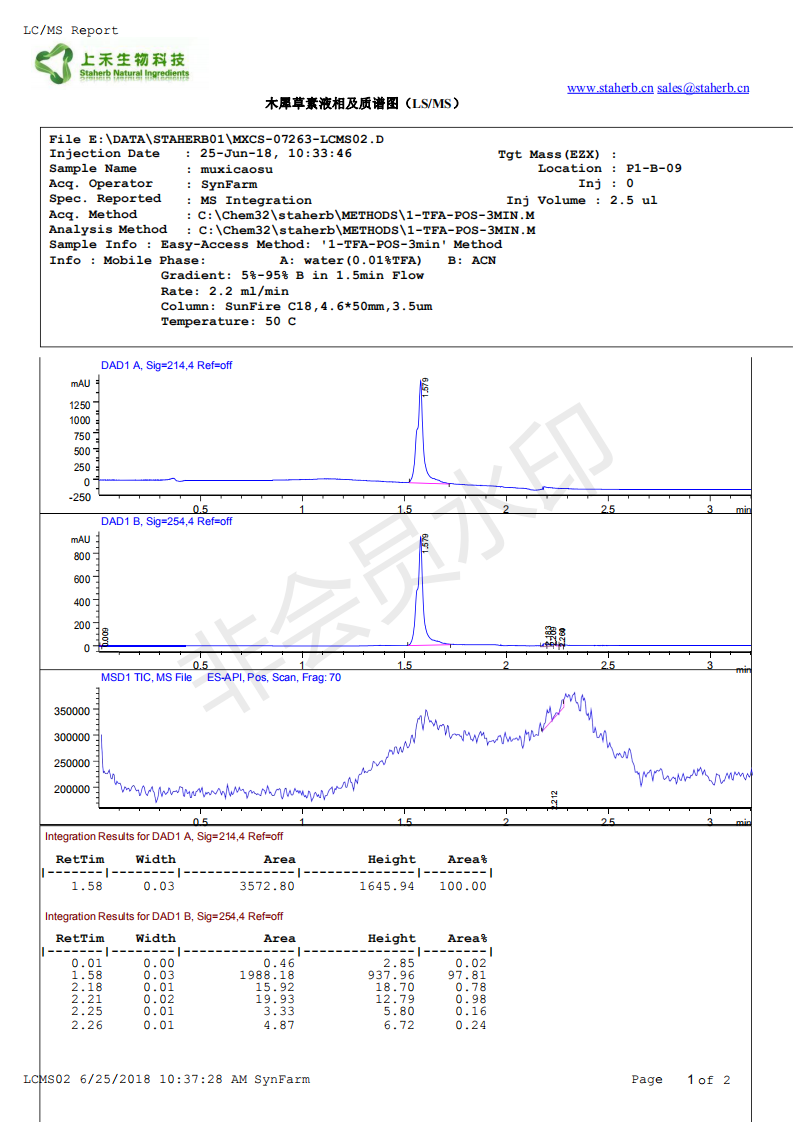The image size is (793, 1122).
Task: Click the Staherb green logo icon
Action: [x=54, y=64]
